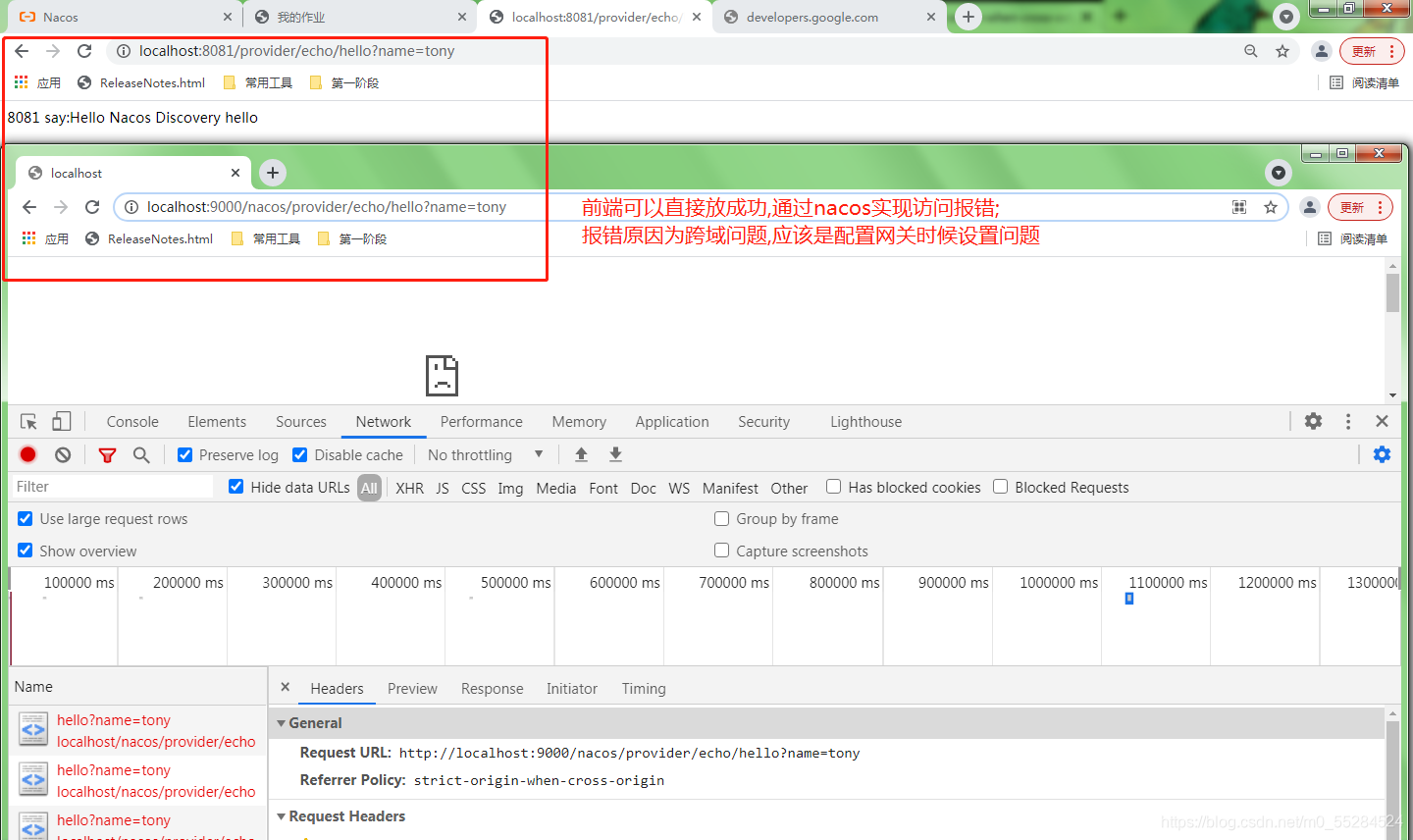Open ReleaseNotes.html bookmark in front window
1413x840 pixels.
pyautogui.click(x=149, y=238)
